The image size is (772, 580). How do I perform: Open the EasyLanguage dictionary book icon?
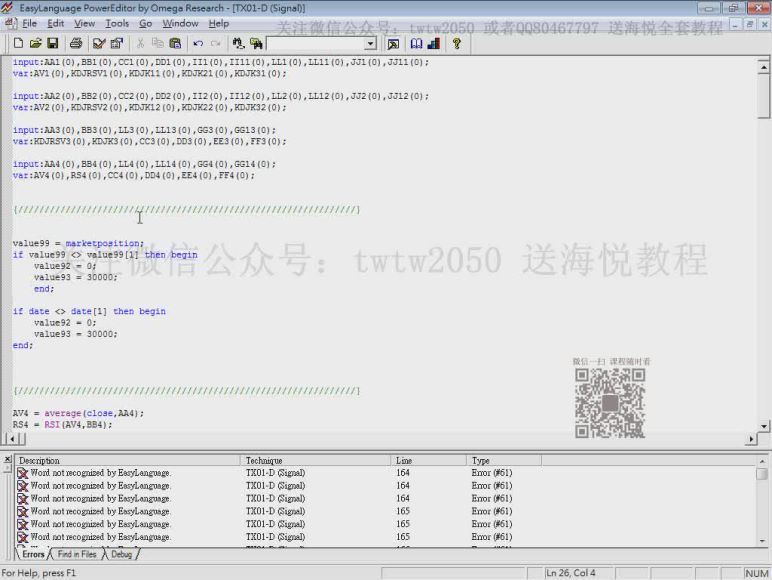(416, 44)
